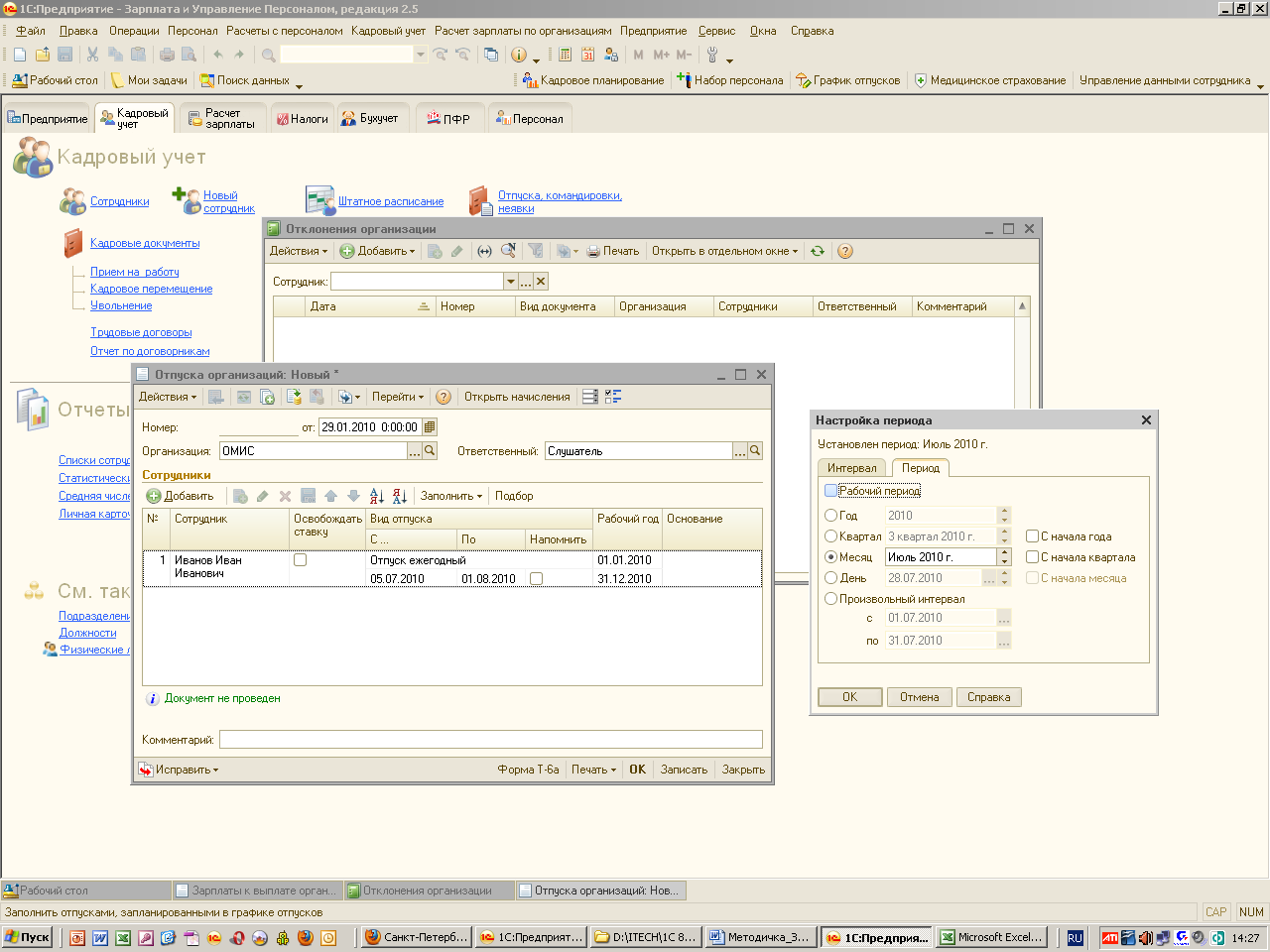This screenshot has height=952, width=1270.
Task: Open the calendar icon in main toolbar
Action: (x=588, y=55)
